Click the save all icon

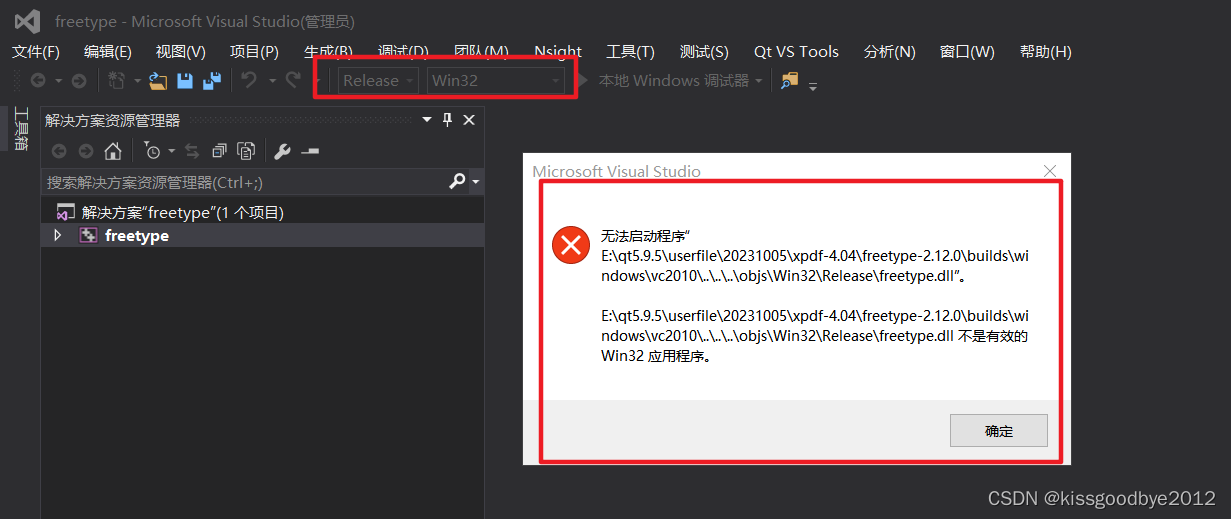(x=212, y=81)
